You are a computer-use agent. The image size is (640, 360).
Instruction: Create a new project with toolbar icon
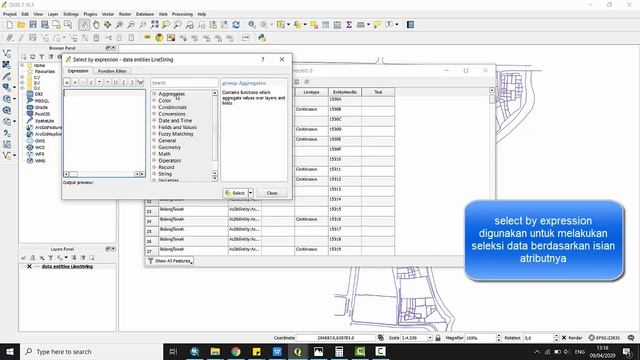click(9, 25)
